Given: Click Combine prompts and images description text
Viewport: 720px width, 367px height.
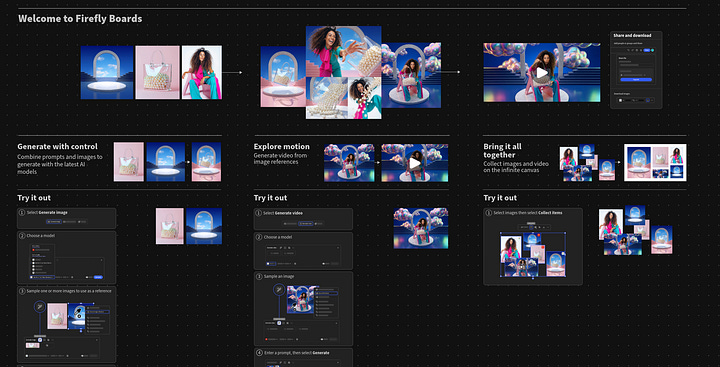Looking at the screenshot, I should coord(60,164).
